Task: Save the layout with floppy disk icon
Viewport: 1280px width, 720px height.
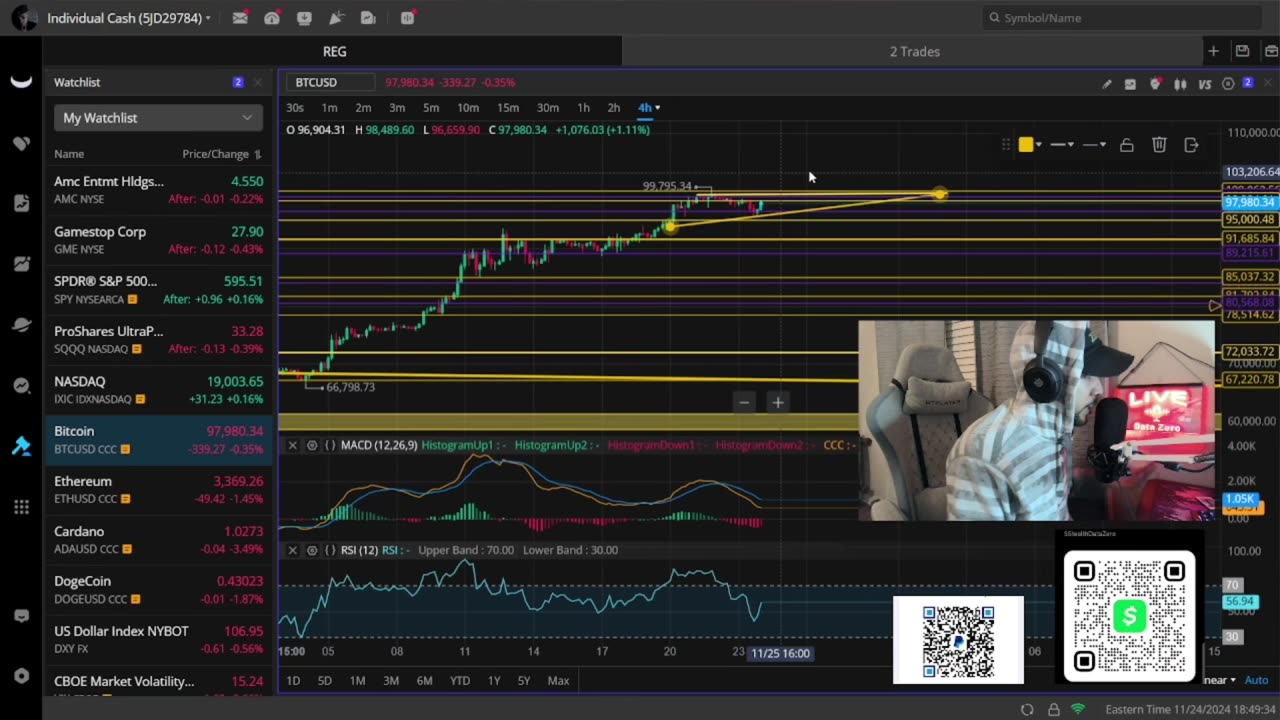Action: pyautogui.click(x=1242, y=51)
